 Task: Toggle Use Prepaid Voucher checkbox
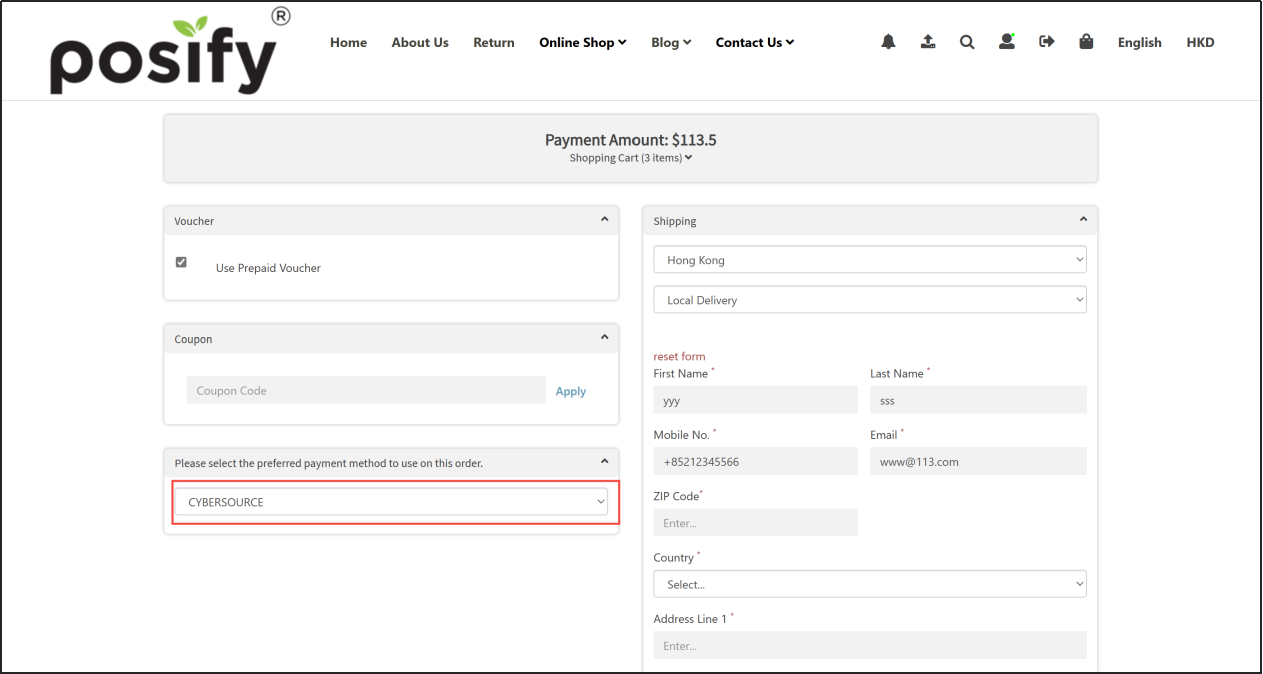coord(181,262)
